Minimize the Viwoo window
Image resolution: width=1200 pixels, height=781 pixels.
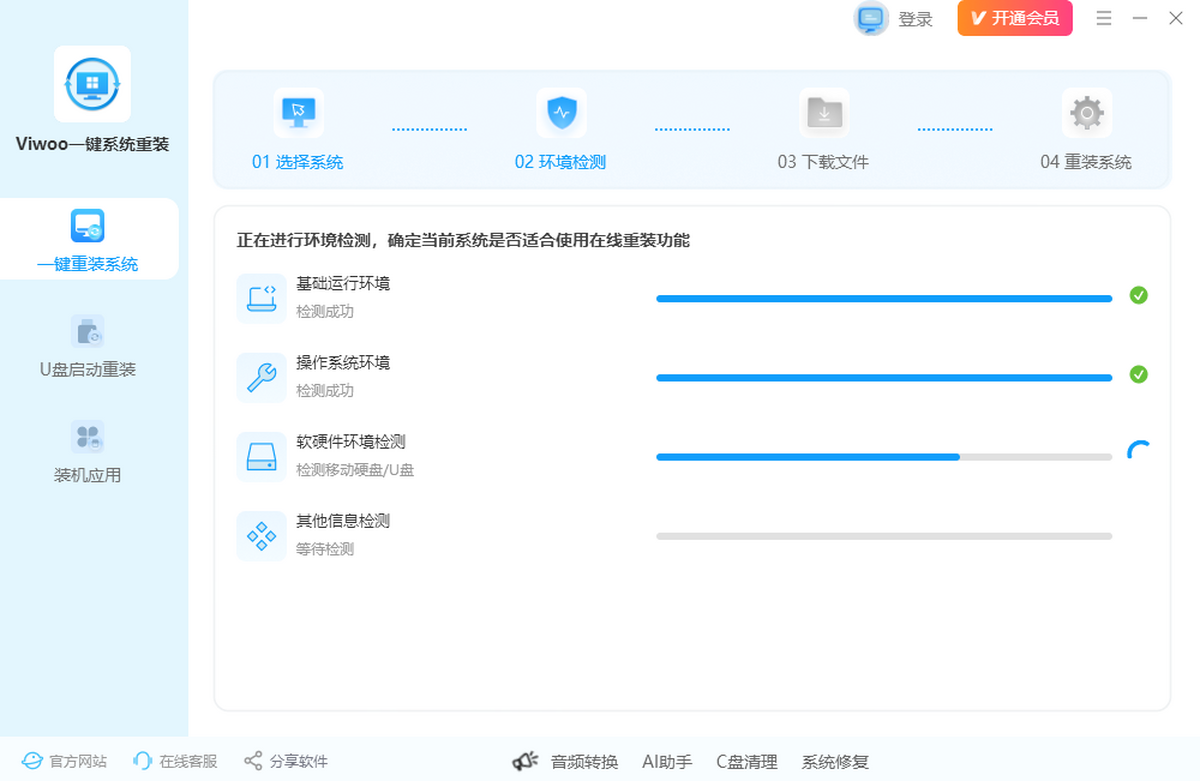click(x=1140, y=18)
